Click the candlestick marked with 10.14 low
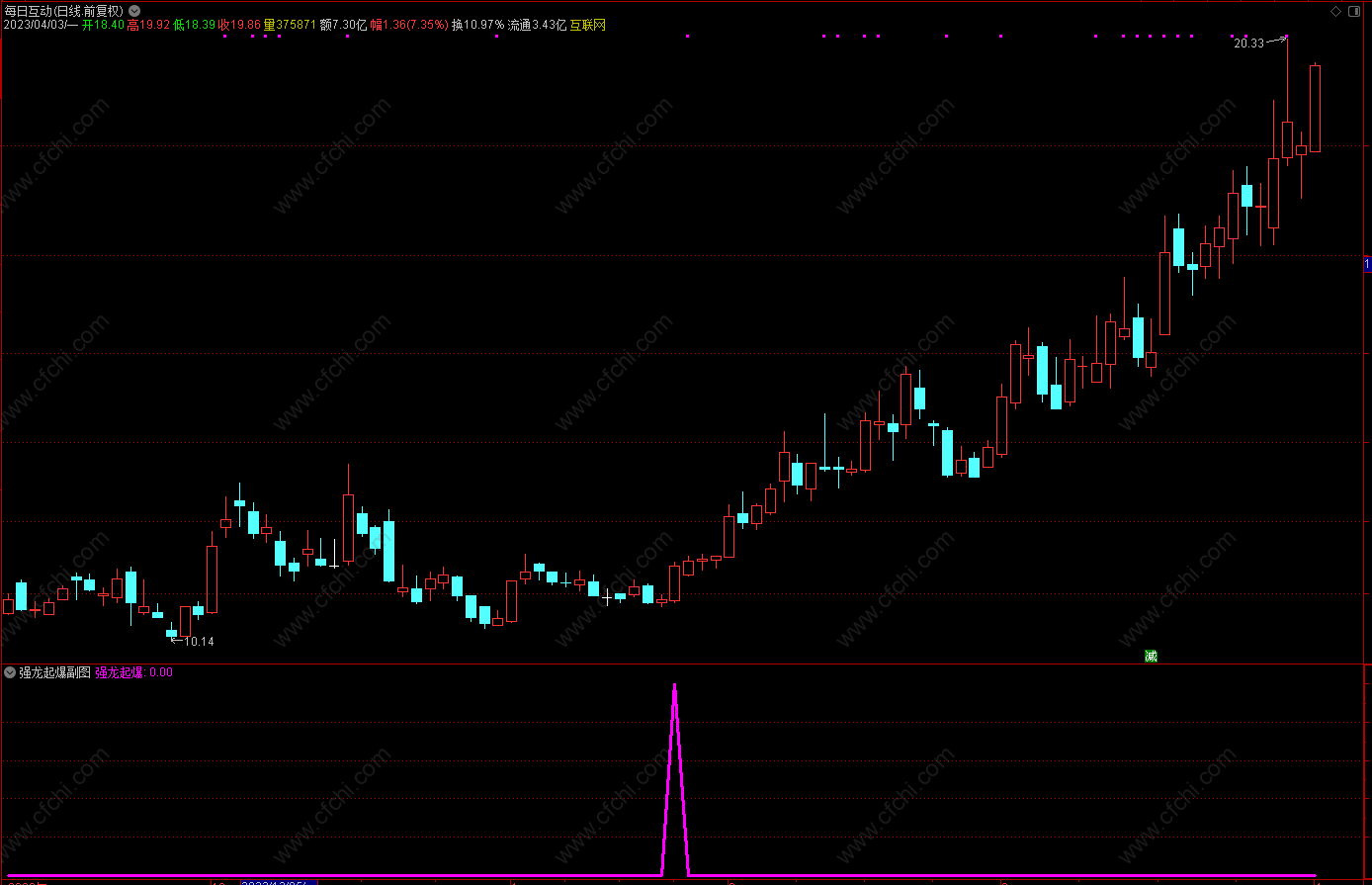 tap(171, 632)
